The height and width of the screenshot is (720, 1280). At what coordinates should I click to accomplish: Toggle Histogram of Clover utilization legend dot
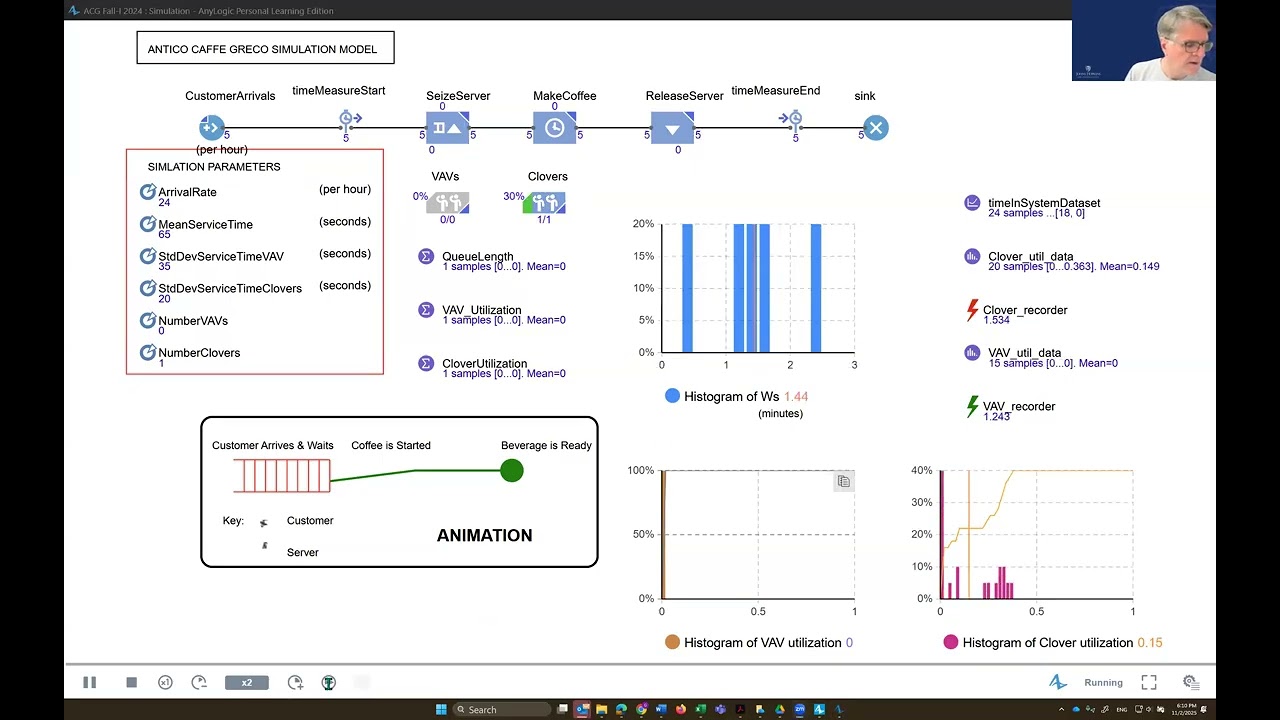[951, 642]
